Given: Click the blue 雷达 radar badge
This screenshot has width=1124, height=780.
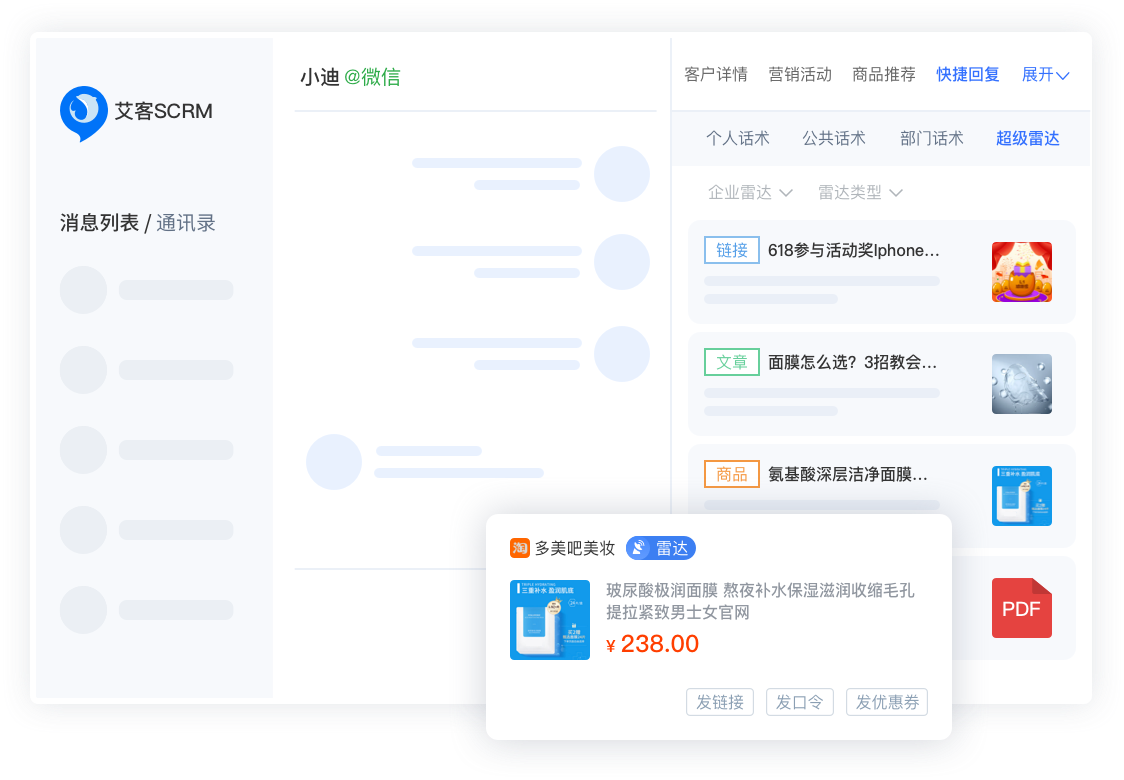Looking at the screenshot, I should [x=660, y=548].
